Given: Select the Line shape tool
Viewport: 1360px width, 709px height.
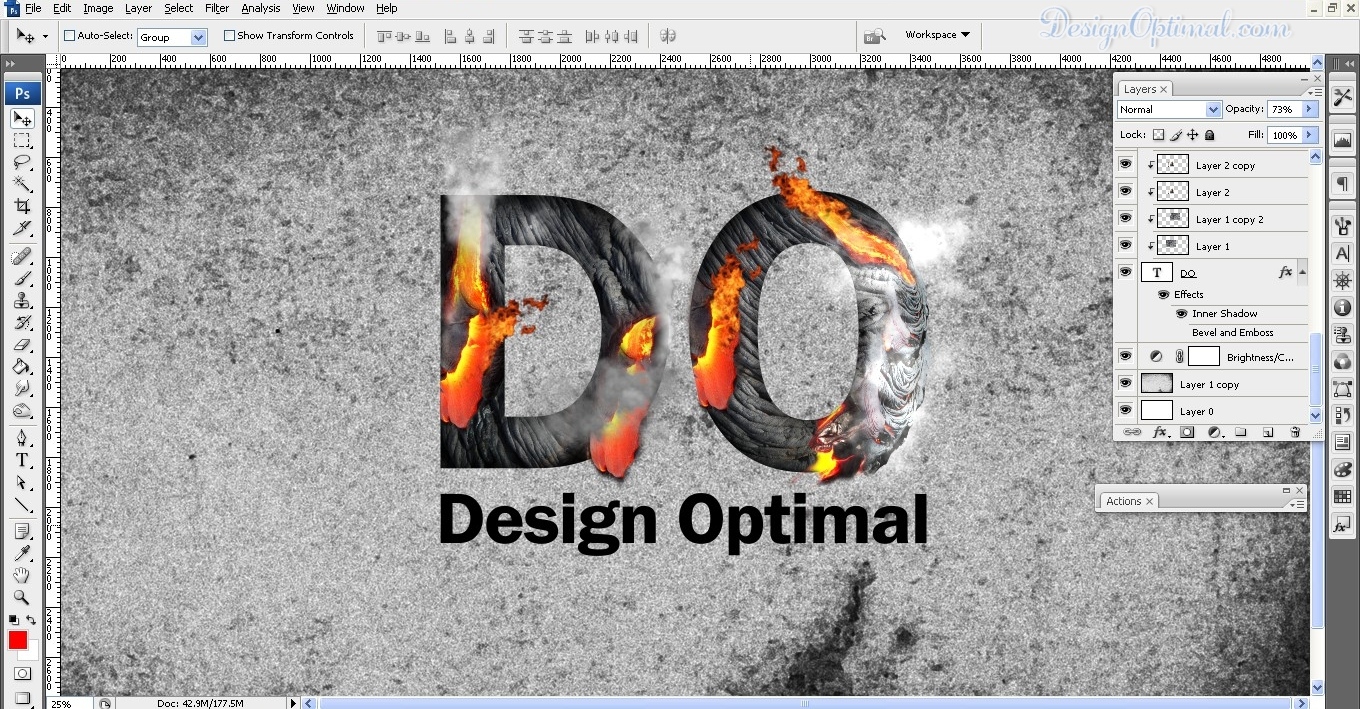Looking at the screenshot, I should pyautogui.click(x=22, y=504).
